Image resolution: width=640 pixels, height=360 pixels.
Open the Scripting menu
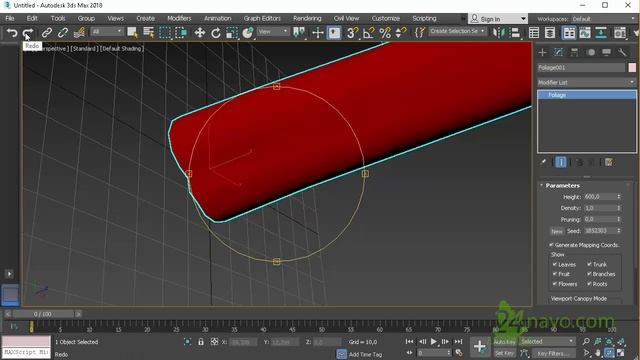[424, 18]
